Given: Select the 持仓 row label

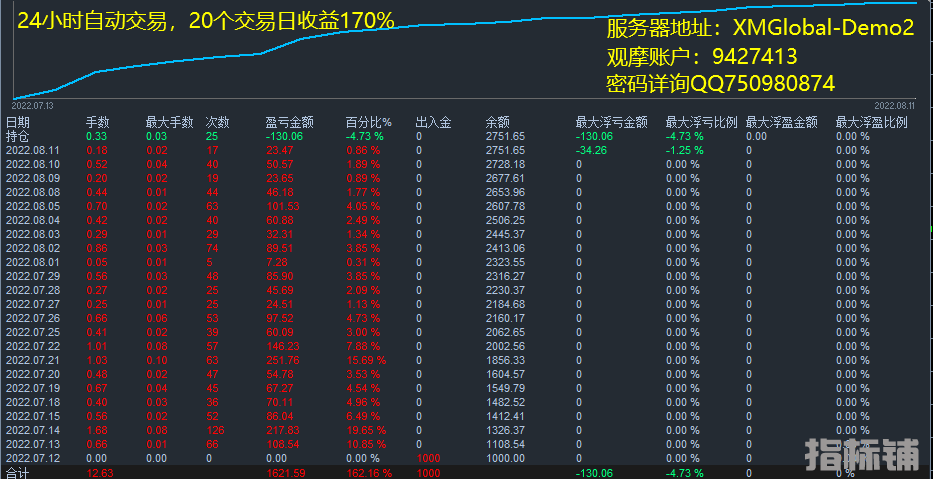Looking at the screenshot, I should click(x=17, y=136).
